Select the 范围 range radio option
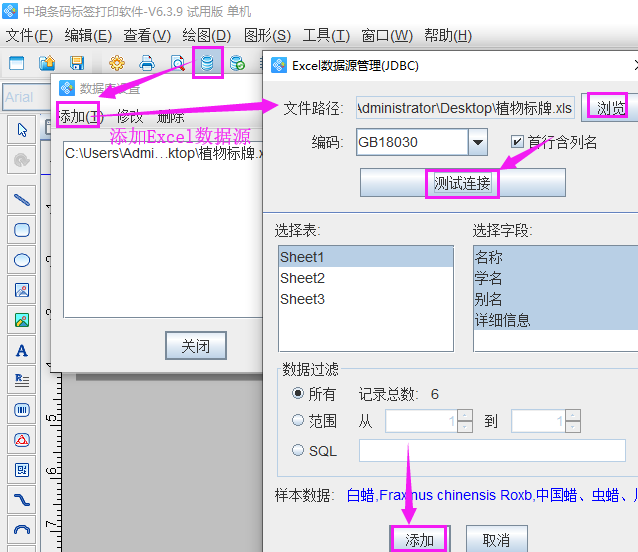The width and height of the screenshot is (638, 552). pos(298,420)
